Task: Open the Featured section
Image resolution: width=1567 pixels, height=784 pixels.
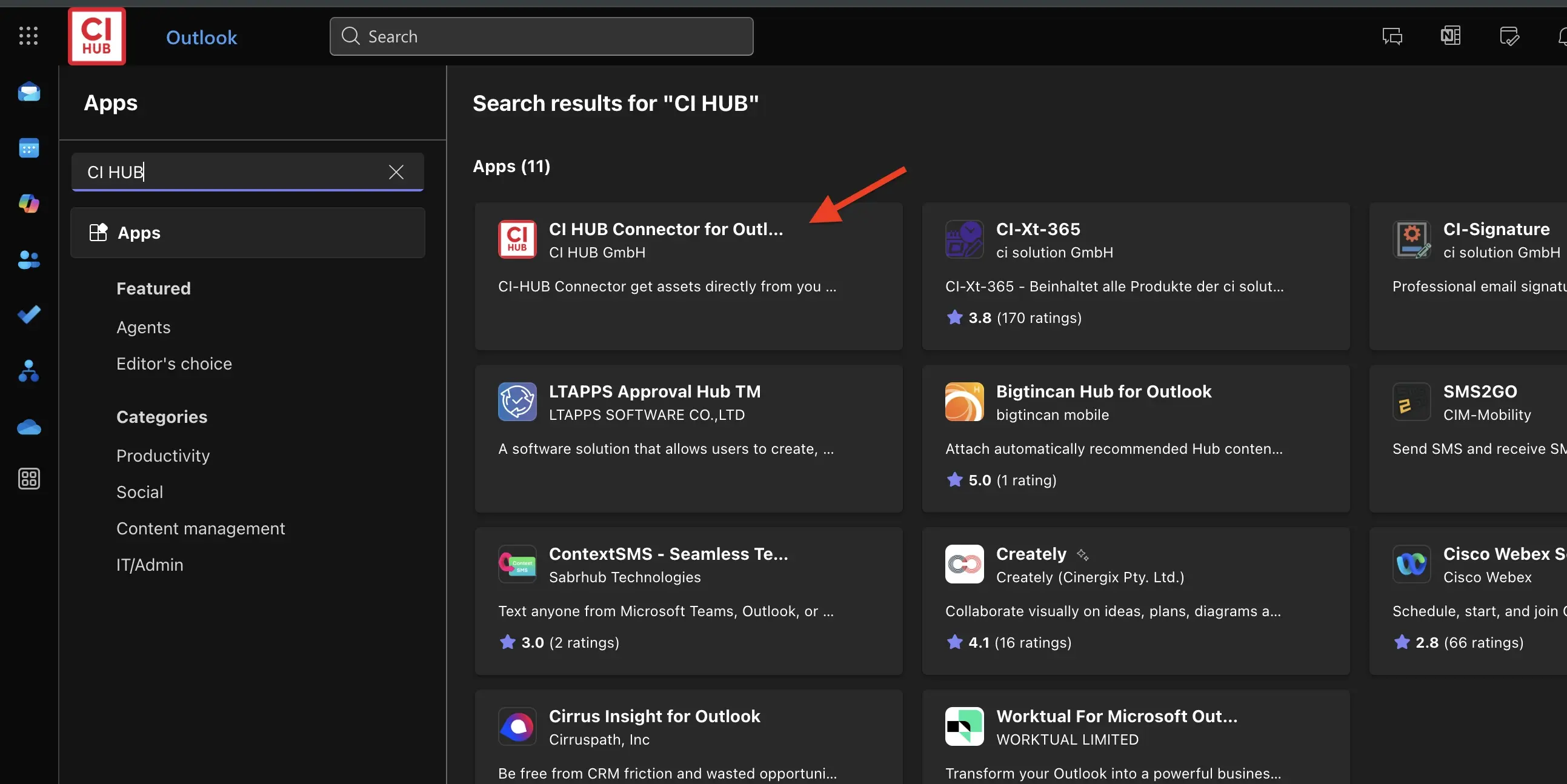Action: pos(153,288)
